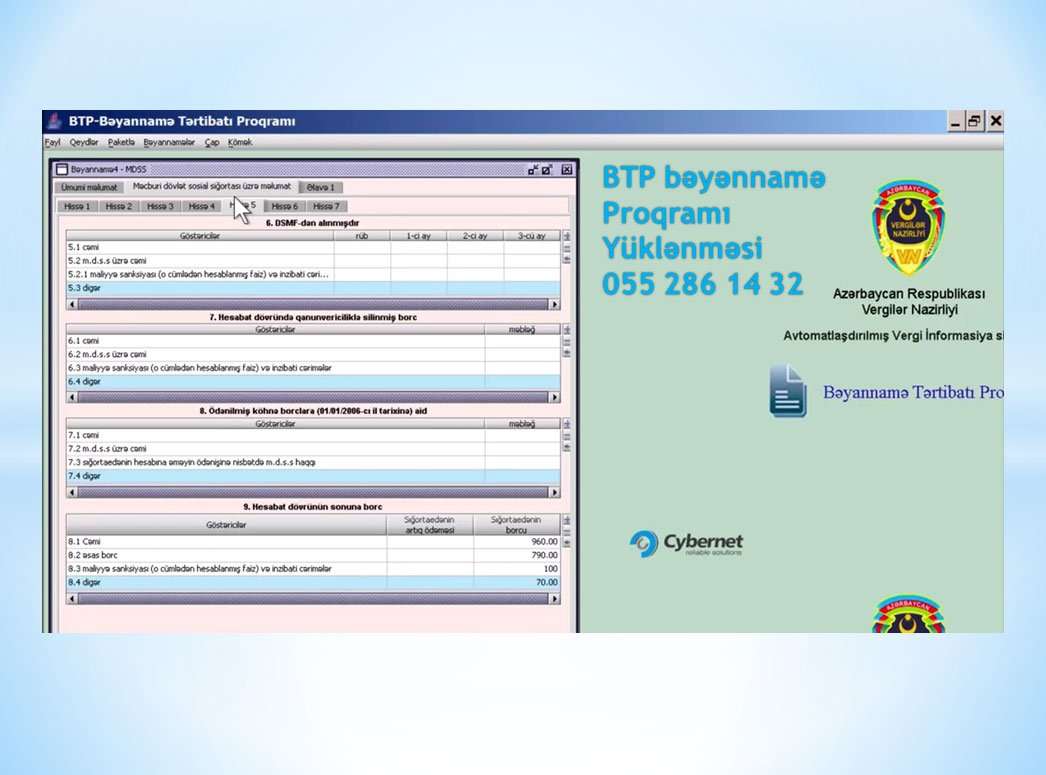The width and height of the screenshot is (1046, 775).
Task: Select the 2-ci ay column header
Action: 476,236
